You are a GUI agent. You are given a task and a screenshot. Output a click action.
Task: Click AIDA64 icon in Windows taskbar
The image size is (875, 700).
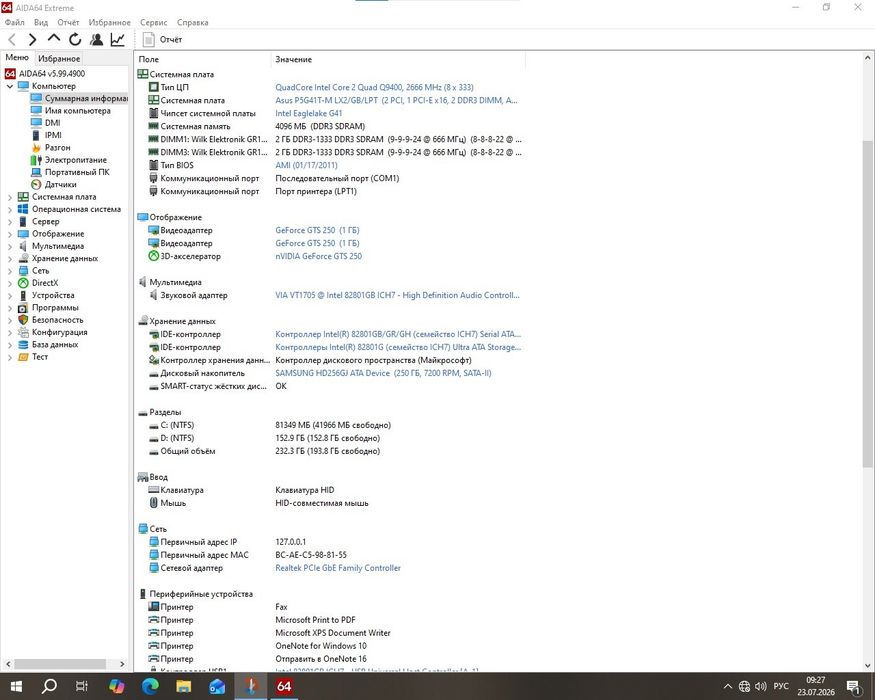click(283, 686)
